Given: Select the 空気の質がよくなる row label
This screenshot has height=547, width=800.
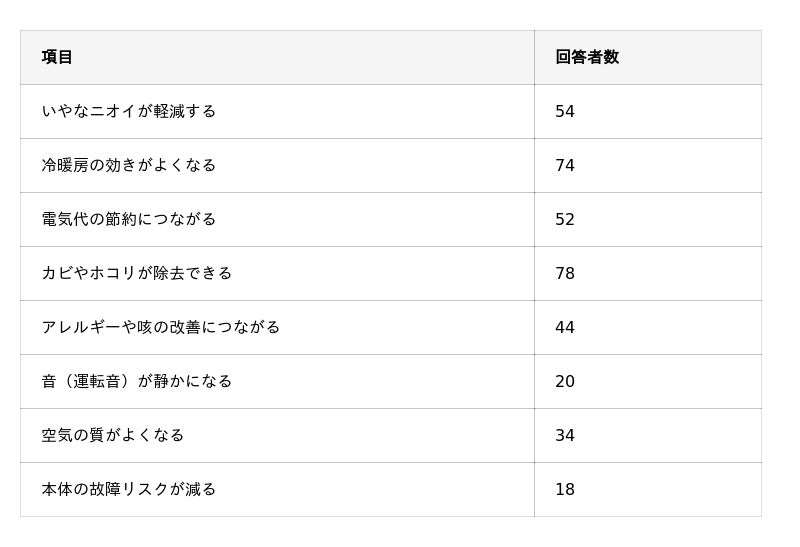Looking at the screenshot, I should [113, 435].
